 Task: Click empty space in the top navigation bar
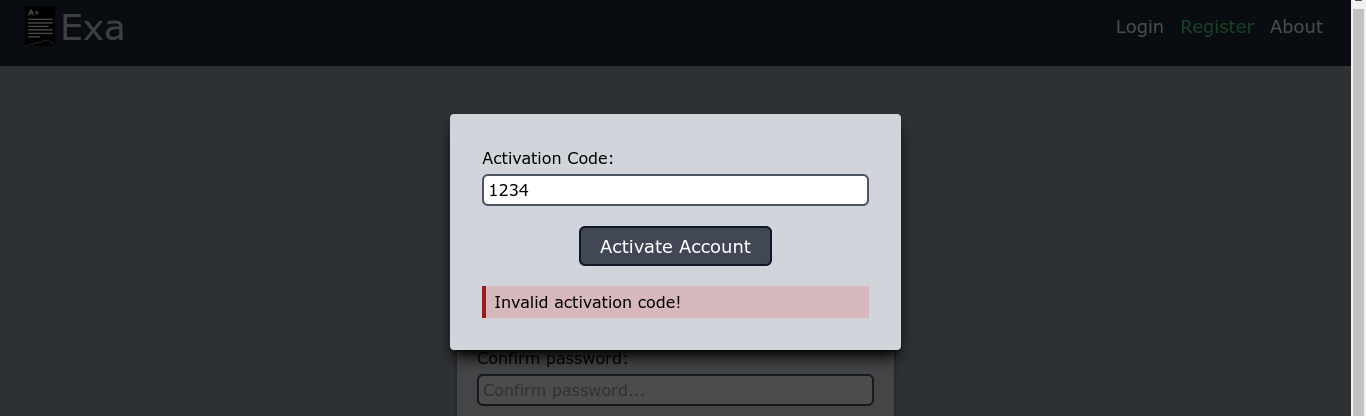pos(600,30)
